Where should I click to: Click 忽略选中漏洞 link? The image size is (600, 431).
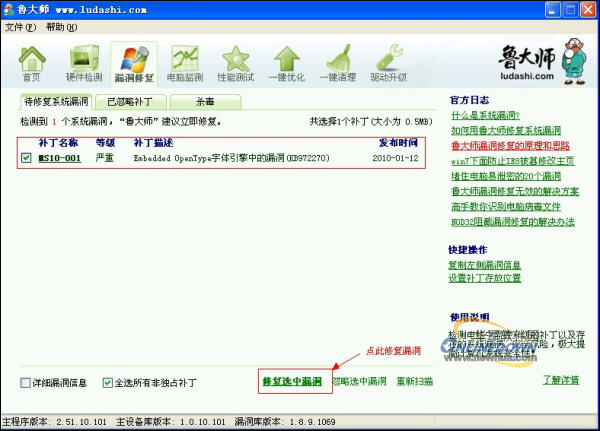click(359, 381)
